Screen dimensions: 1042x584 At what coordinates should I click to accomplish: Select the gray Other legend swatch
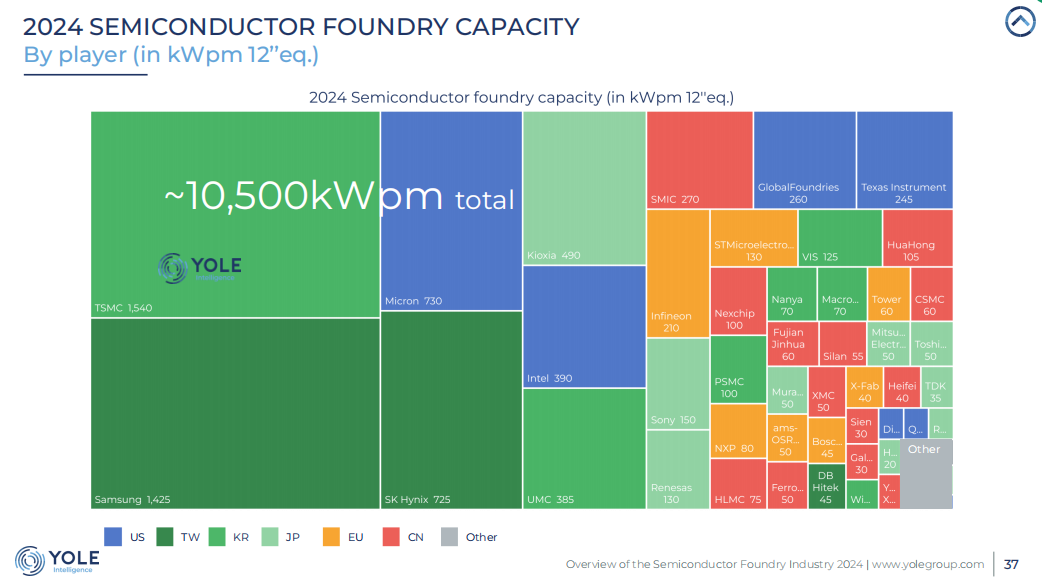(x=450, y=537)
